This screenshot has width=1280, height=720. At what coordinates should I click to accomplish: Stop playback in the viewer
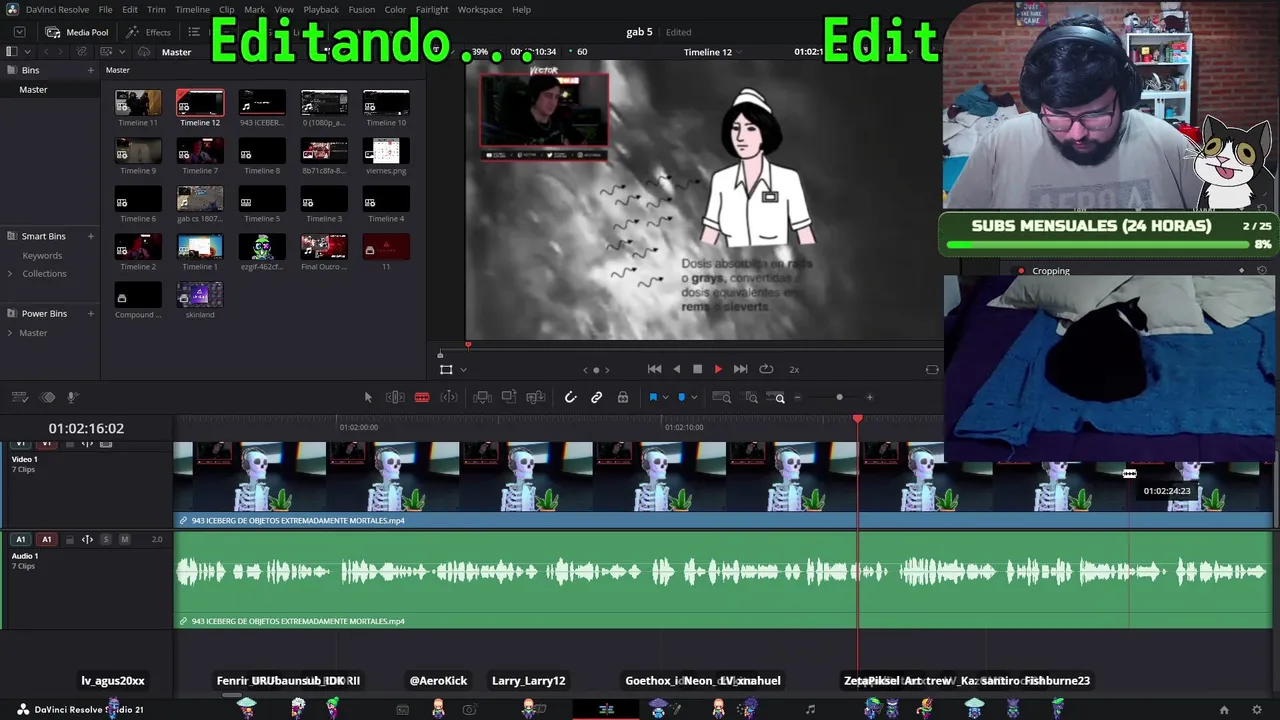(x=698, y=370)
